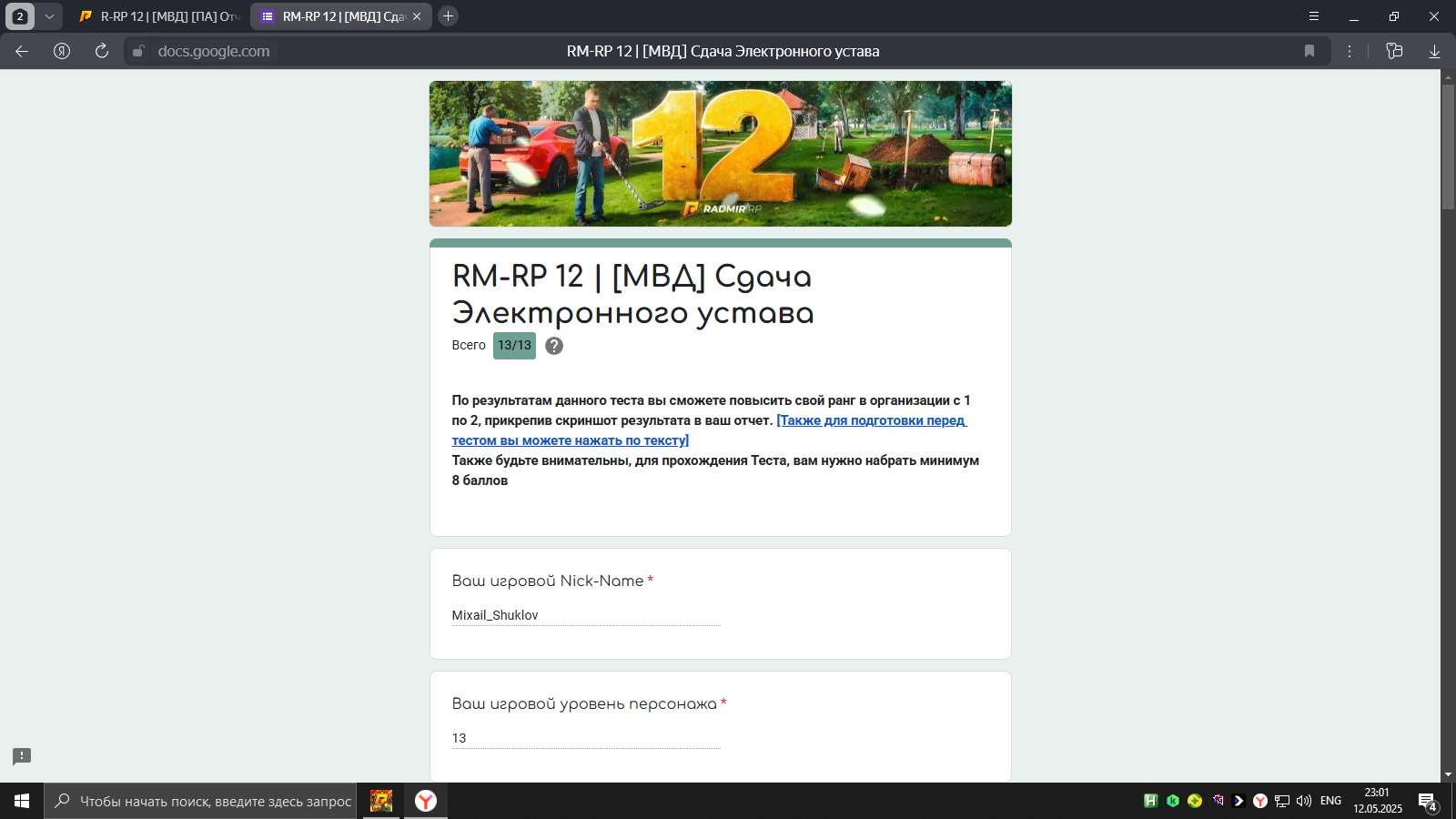
Task: Click the form header banner image
Action: coord(721,154)
